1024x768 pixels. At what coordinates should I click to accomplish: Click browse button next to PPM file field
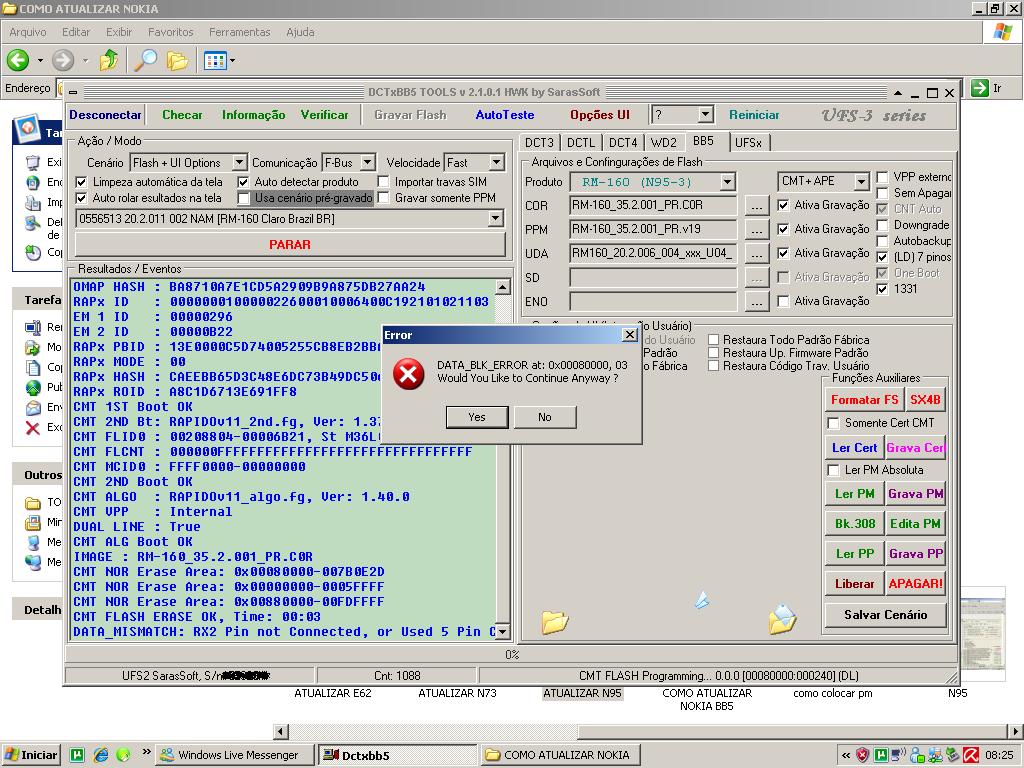click(756, 230)
